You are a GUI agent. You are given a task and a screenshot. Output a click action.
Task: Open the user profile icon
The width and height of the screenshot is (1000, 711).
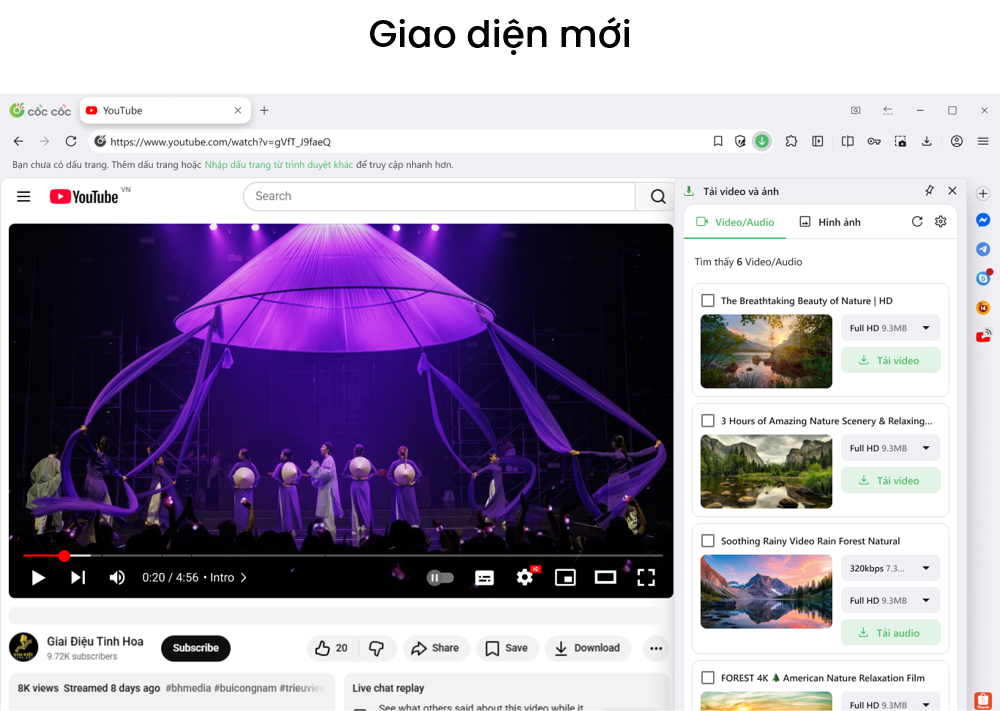click(957, 142)
